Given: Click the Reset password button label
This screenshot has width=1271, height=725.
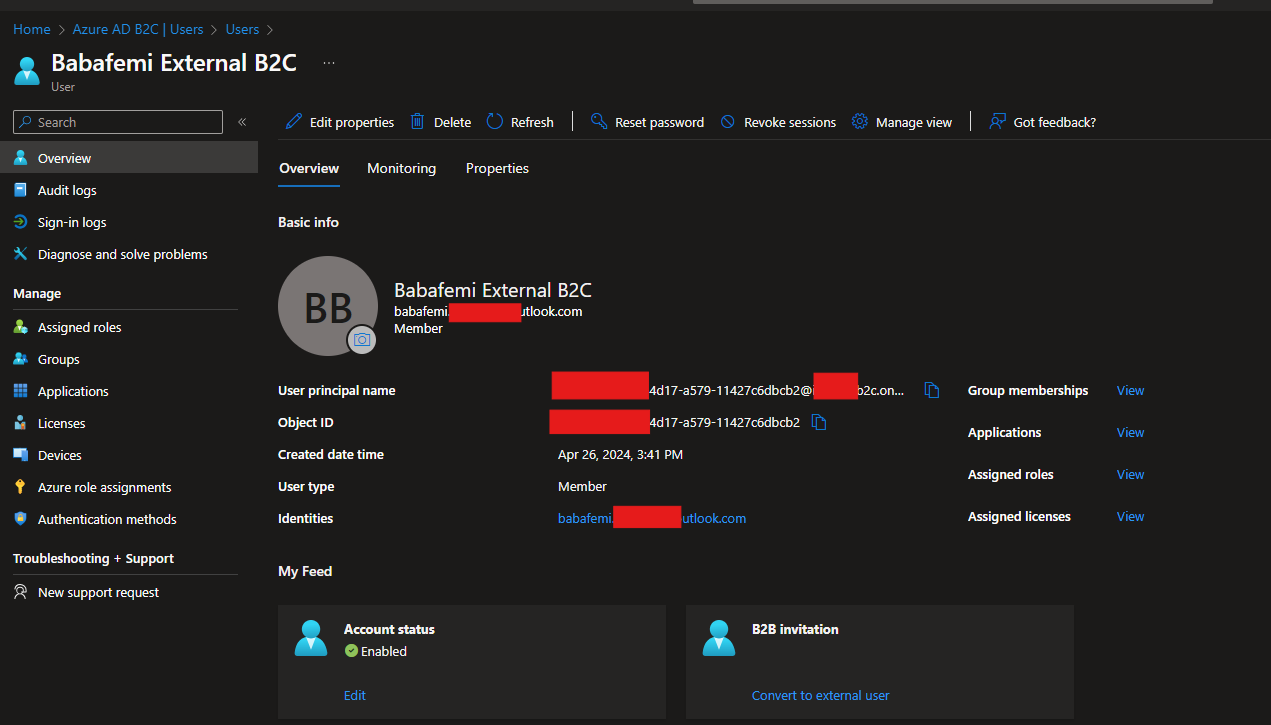Looking at the screenshot, I should (659, 122).
